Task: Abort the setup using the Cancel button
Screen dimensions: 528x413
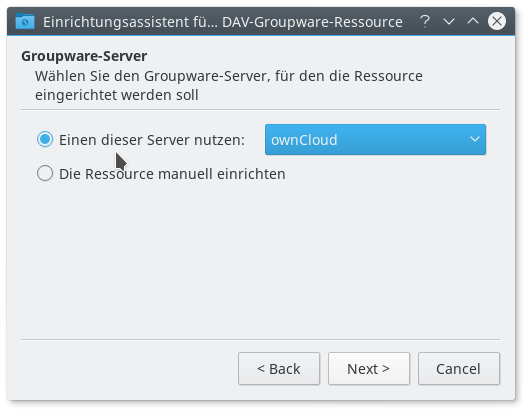Action: 459,369
